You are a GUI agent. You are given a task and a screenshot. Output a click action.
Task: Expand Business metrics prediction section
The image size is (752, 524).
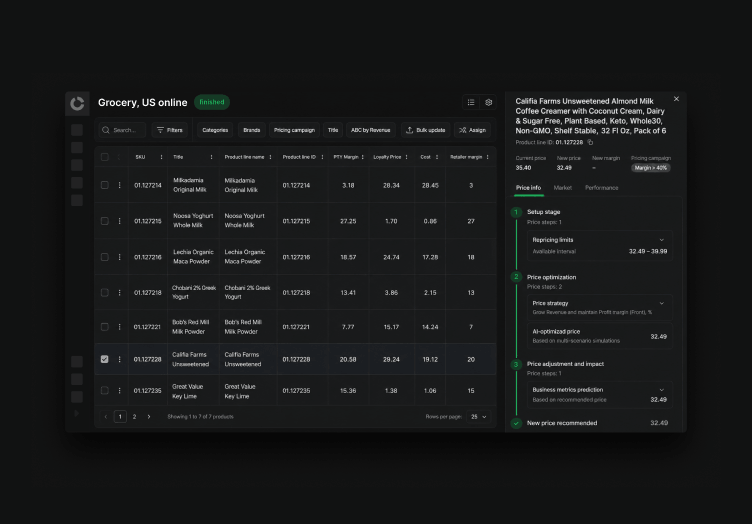(661, 390)
